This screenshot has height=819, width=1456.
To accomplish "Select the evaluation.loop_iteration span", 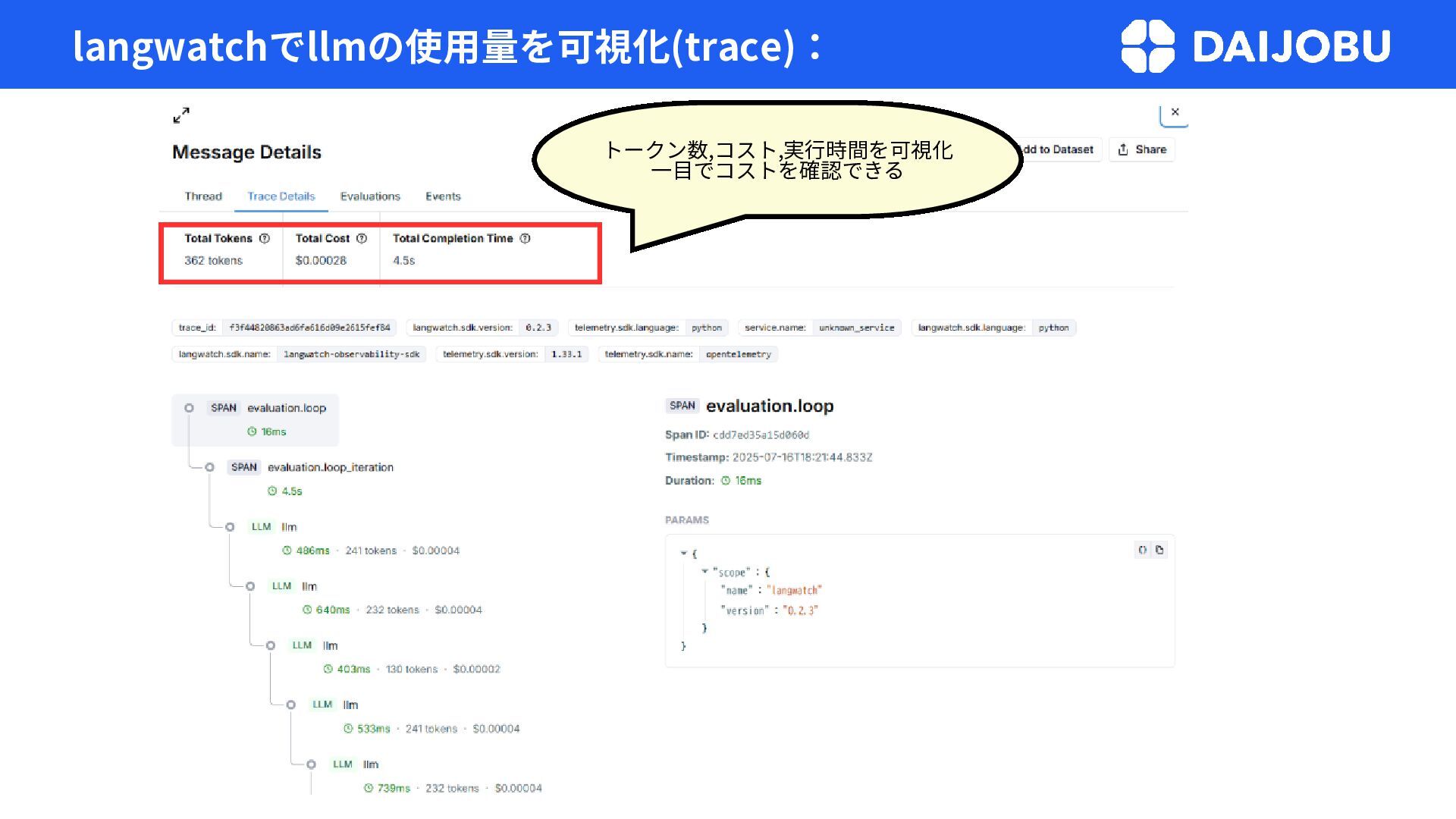I will pyautogui.click(x=331, y=467).
